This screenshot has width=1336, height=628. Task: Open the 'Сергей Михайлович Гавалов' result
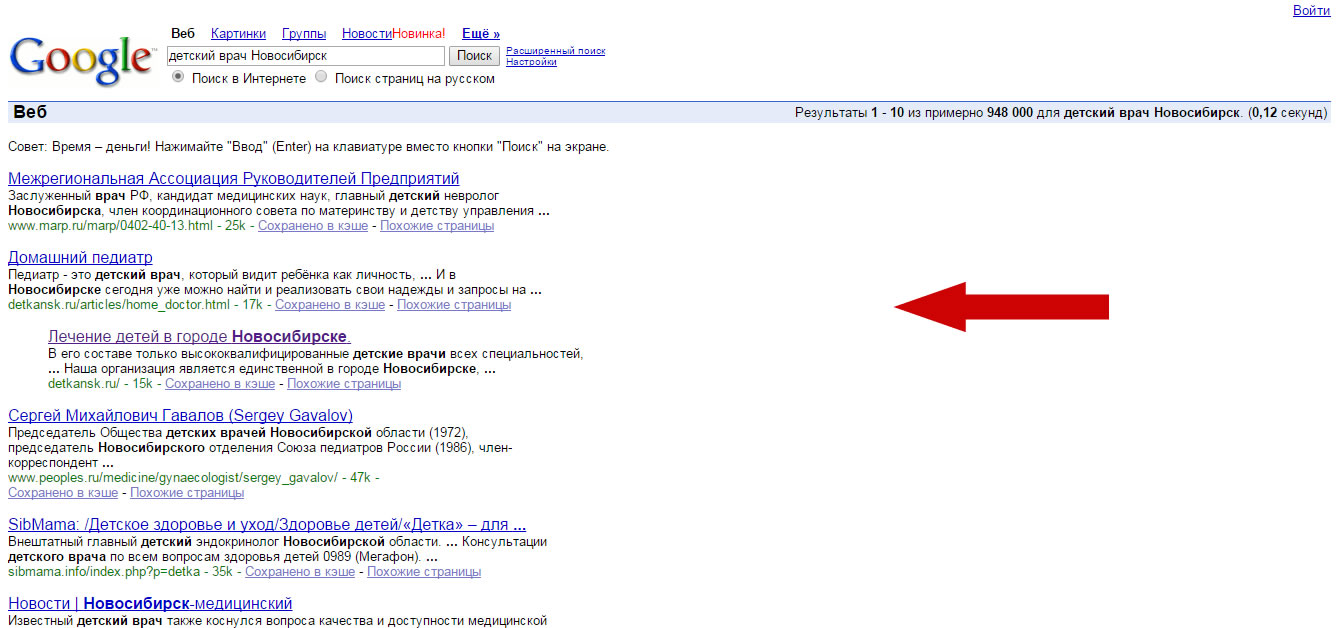coord(180,416)
